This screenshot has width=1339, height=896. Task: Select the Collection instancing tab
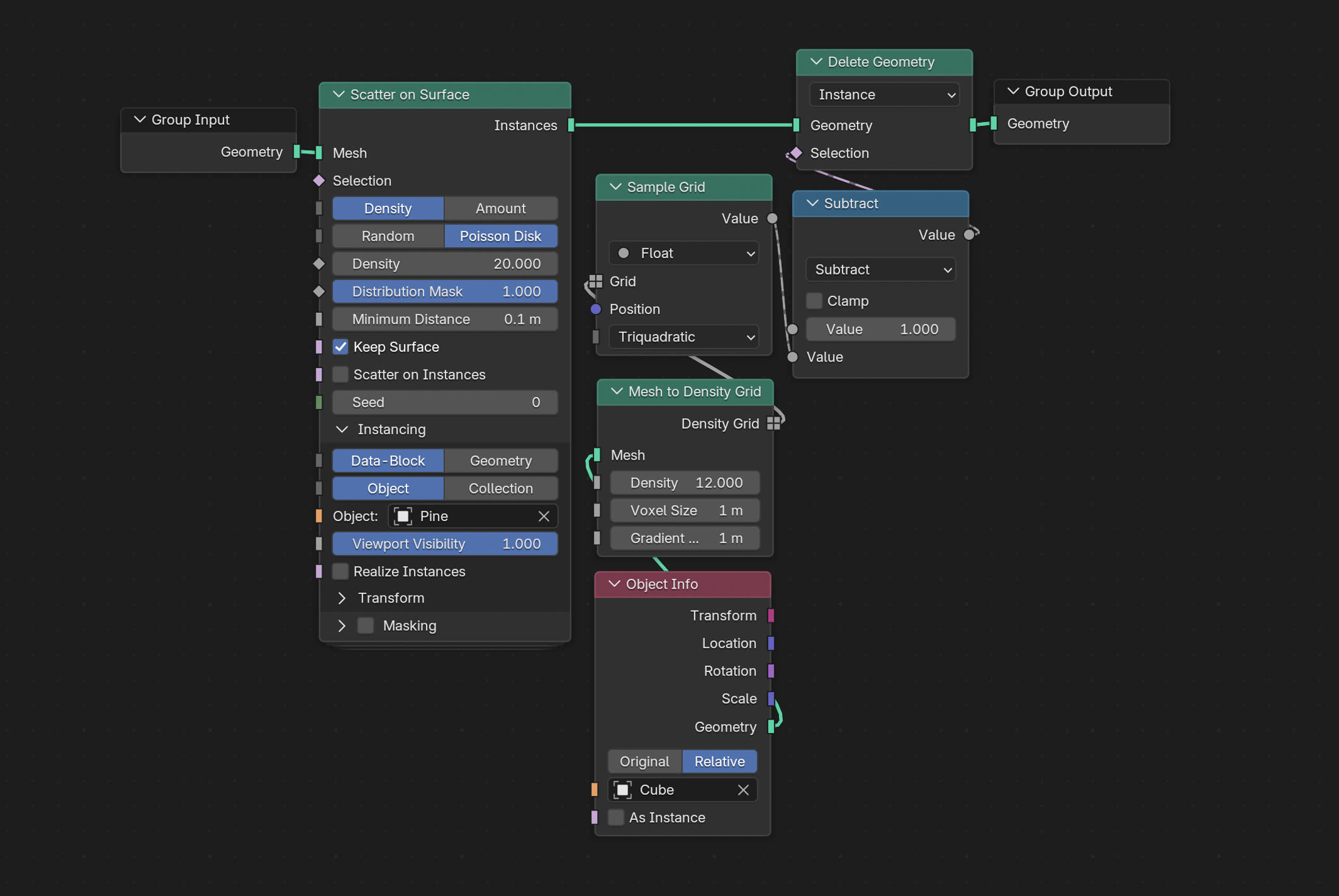(x=500, y=488)
